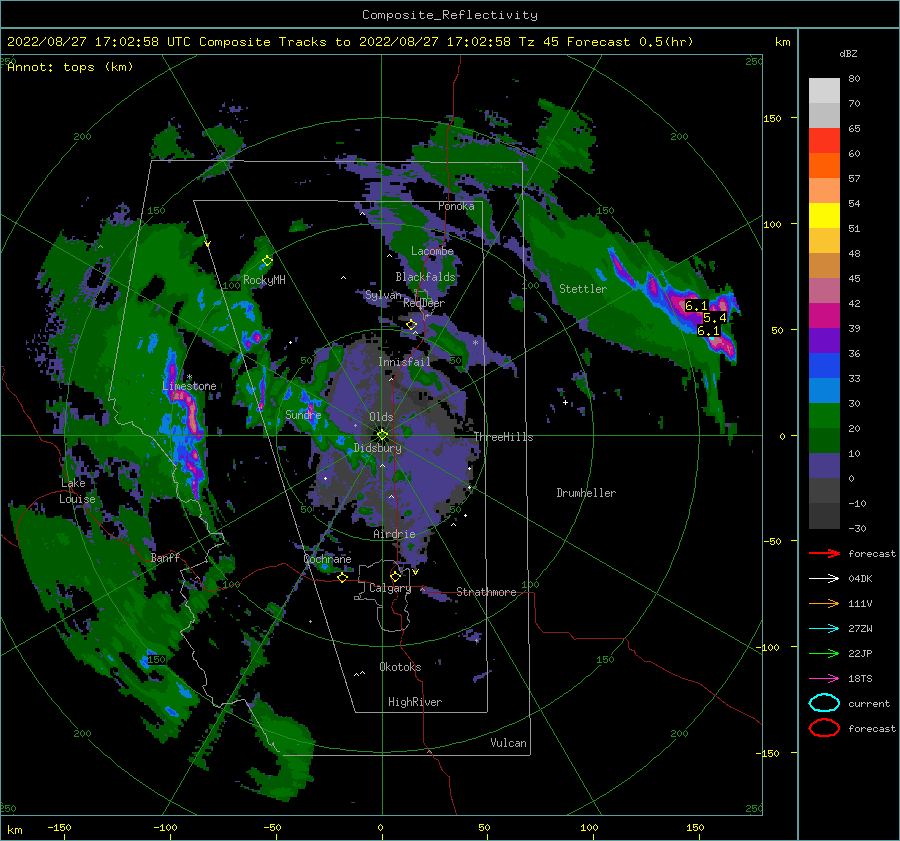Select the purple 0-10 dBZ swatch
Viewport: 900px width, 841px height.
(824, 466)
